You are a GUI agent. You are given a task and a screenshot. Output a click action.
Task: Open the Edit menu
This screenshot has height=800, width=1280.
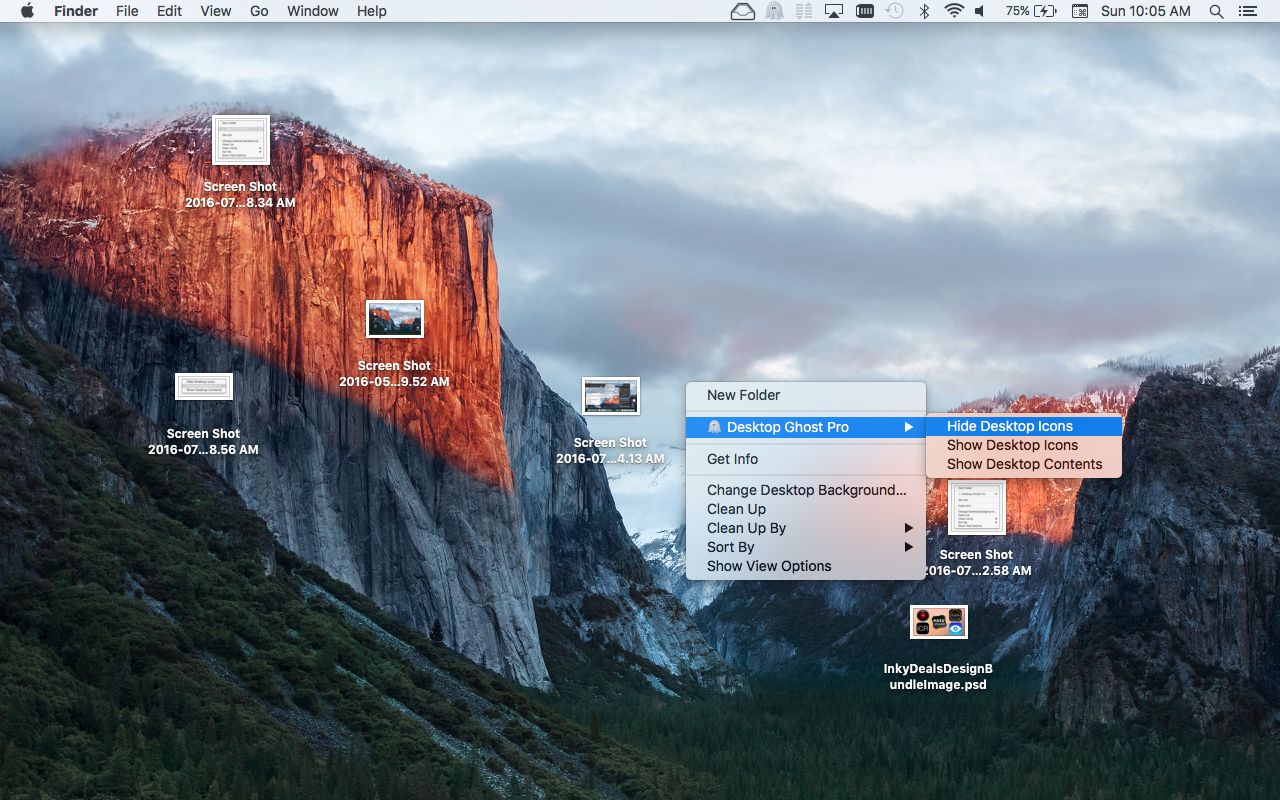[169, 11]
